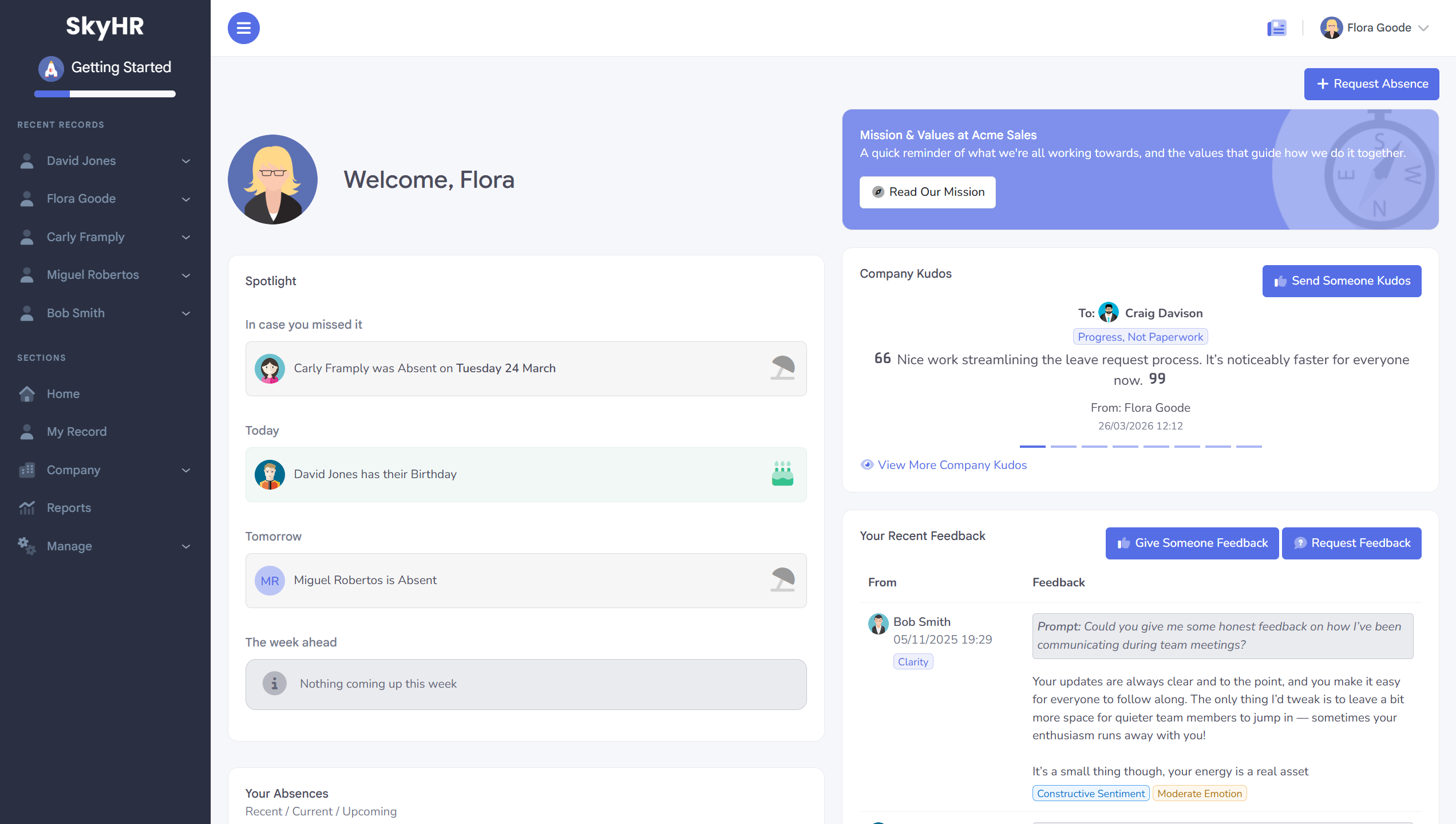Expand the Manage section chevron
This screenshot has height=824, width=1456.
(186, 546)
